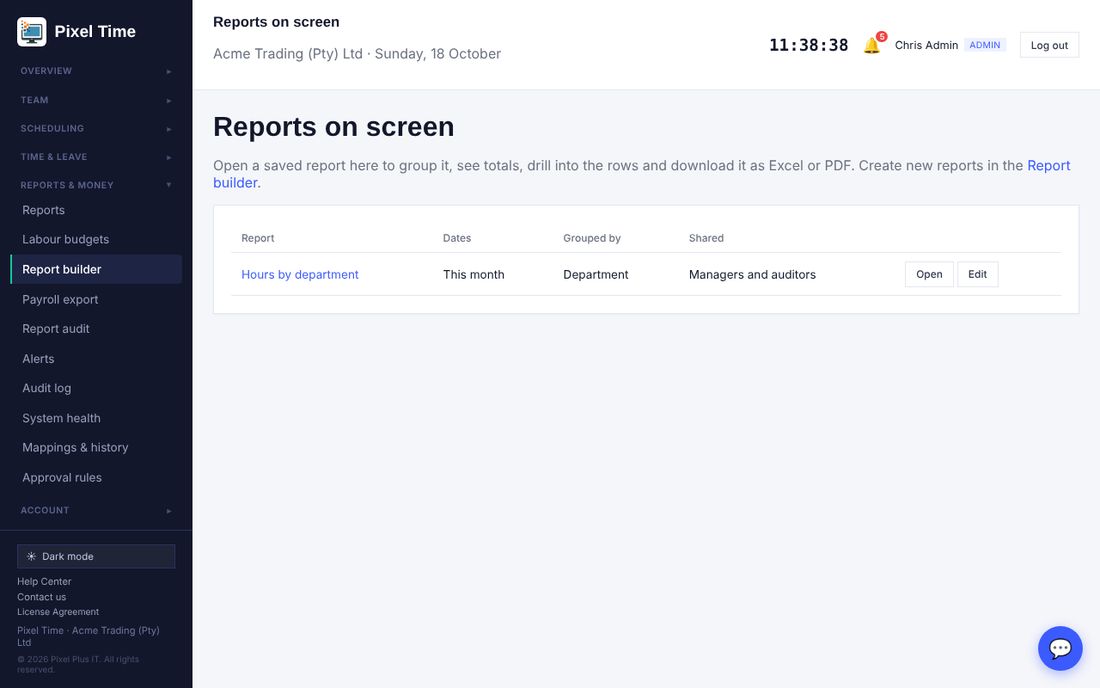
Task: Edit the Hours by department report
Action: coord(977,274)
